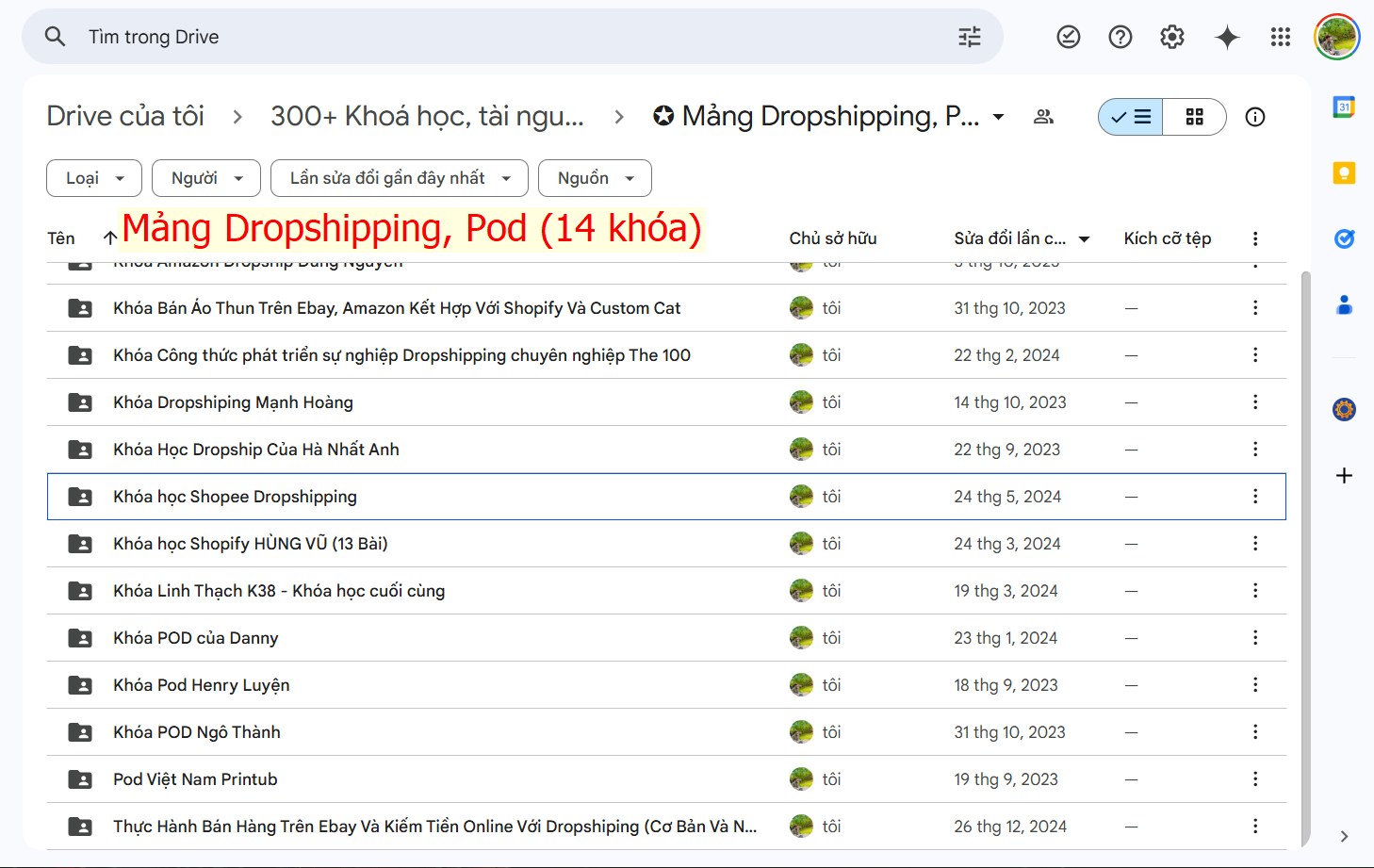
Task: Click the search magnifier icon
Action: coord(56,37)
